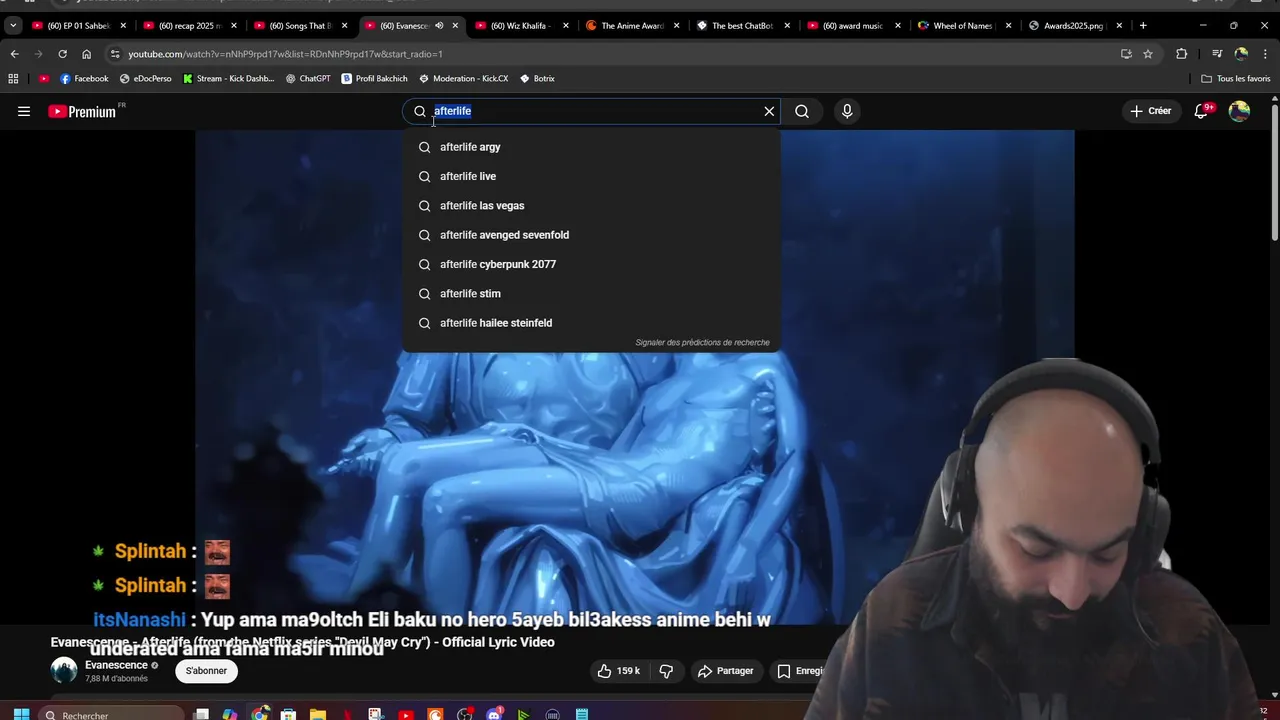Open the Evanescence channel avatar
The height and width of the screenshot is (720, 1280).
(64, 671)
